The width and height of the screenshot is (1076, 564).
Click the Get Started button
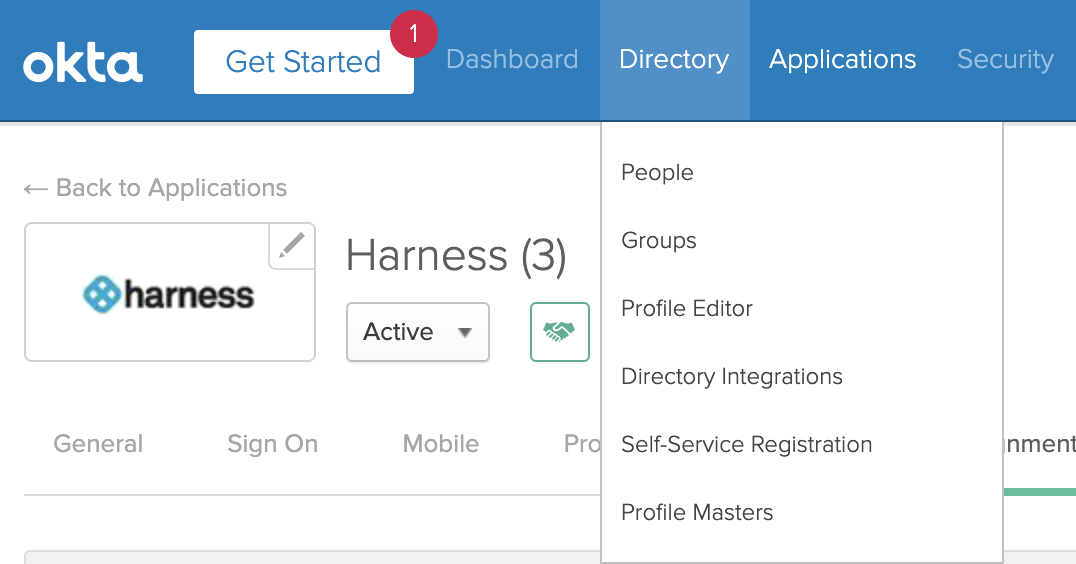pyautogui.click(x=303, y=62)
